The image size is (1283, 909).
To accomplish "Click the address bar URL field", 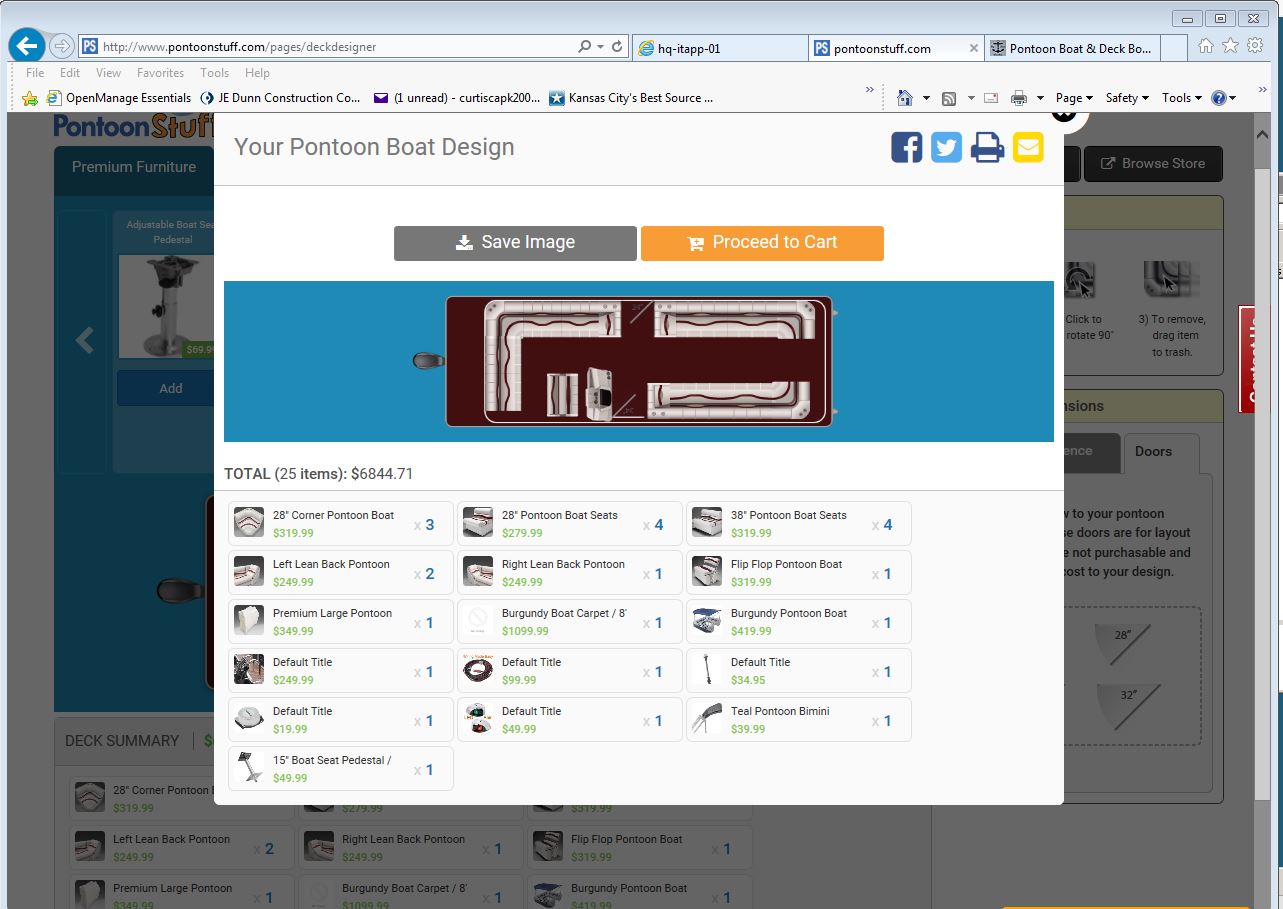I will 335,47.
